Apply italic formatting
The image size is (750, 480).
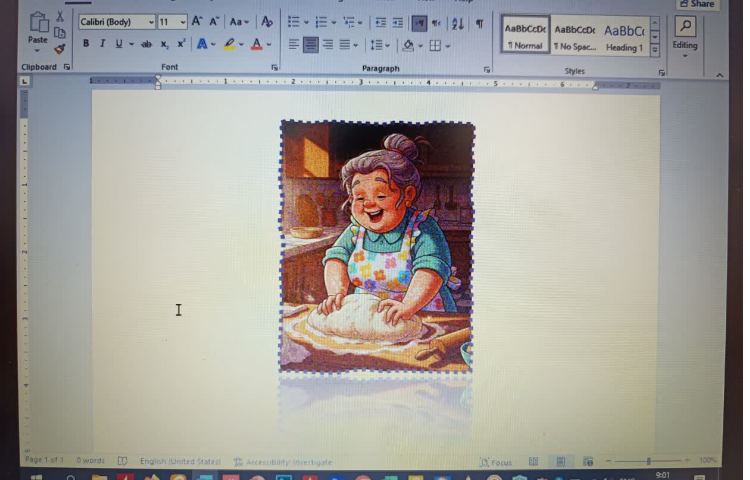tap(101, 44)
